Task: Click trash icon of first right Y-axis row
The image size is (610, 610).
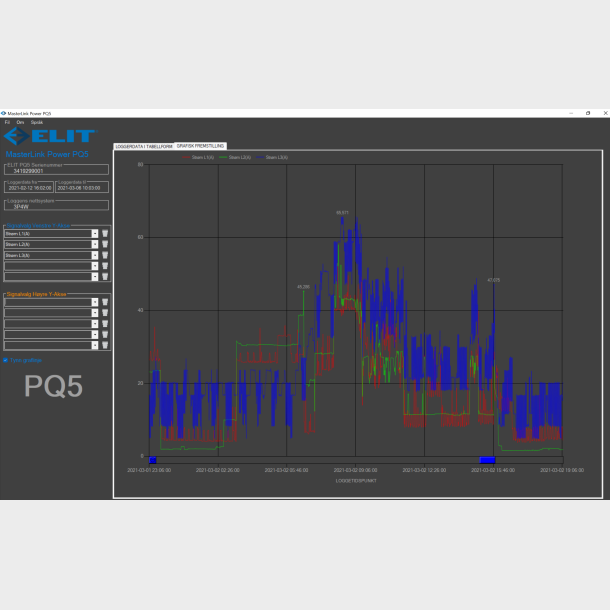Action: tap(105, 302)
